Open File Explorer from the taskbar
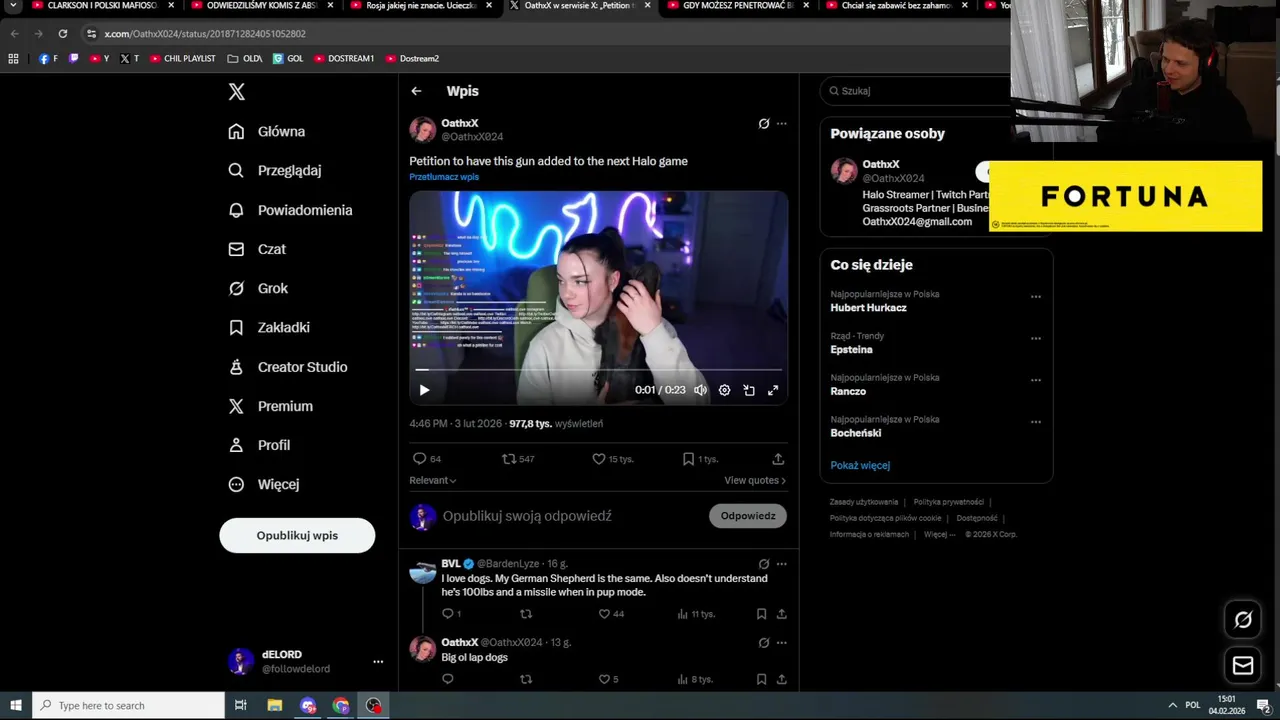The height and width of the screenshot is (720, 1280). click(x=275, y=705)
